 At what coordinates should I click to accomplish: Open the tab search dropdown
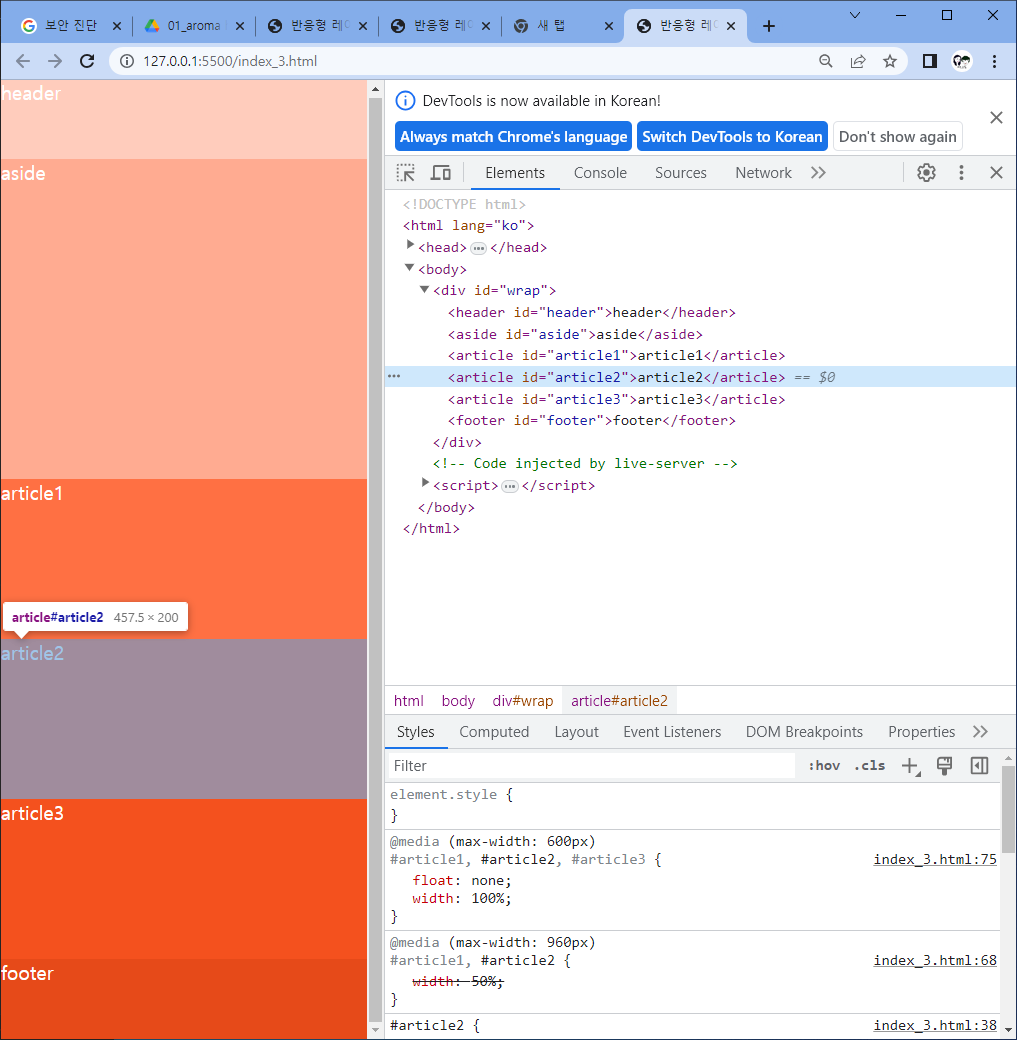pos(855,15)
